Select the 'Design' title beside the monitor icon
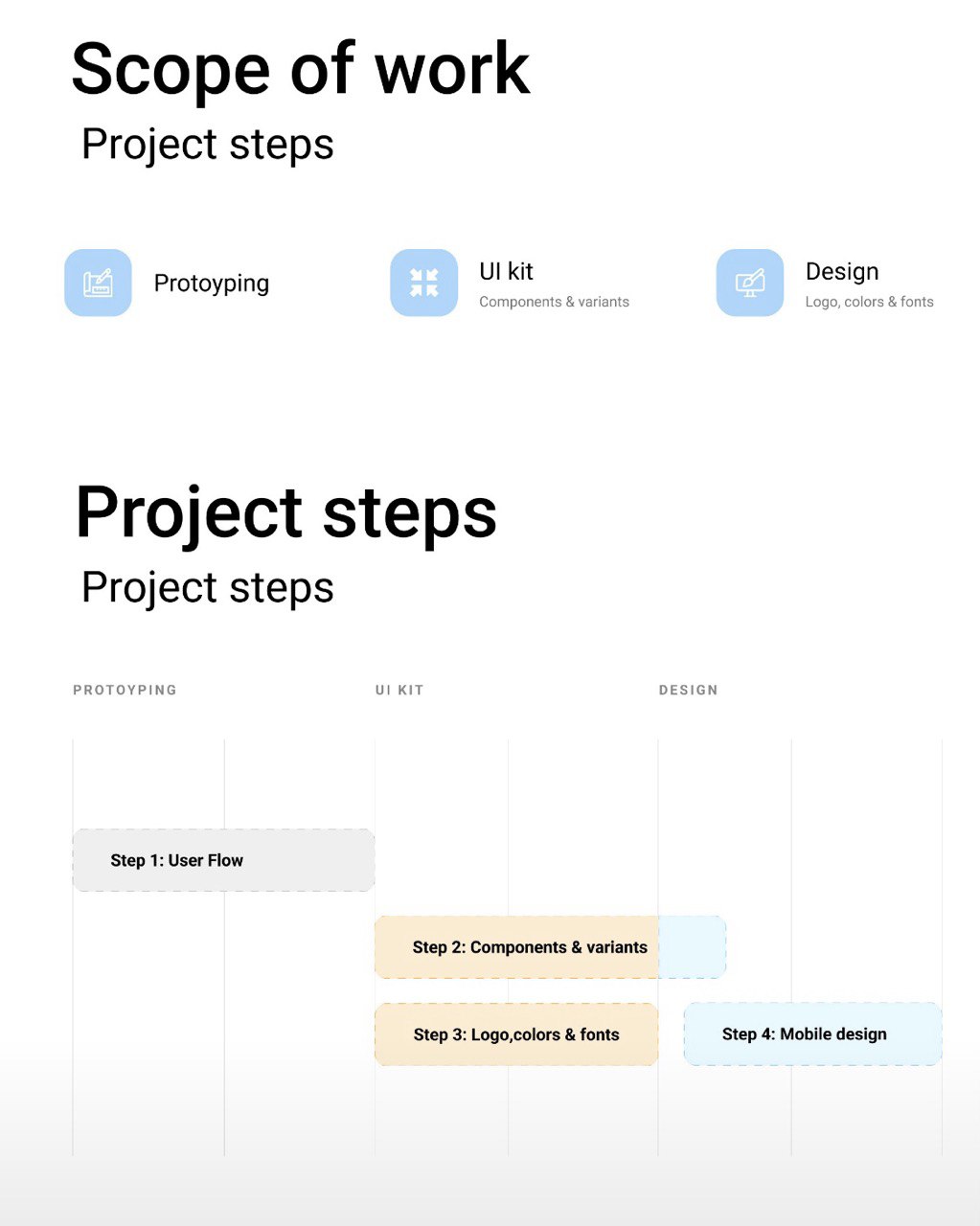Image resolution: width=980 pixels, height=1226 pixels. 841,271
